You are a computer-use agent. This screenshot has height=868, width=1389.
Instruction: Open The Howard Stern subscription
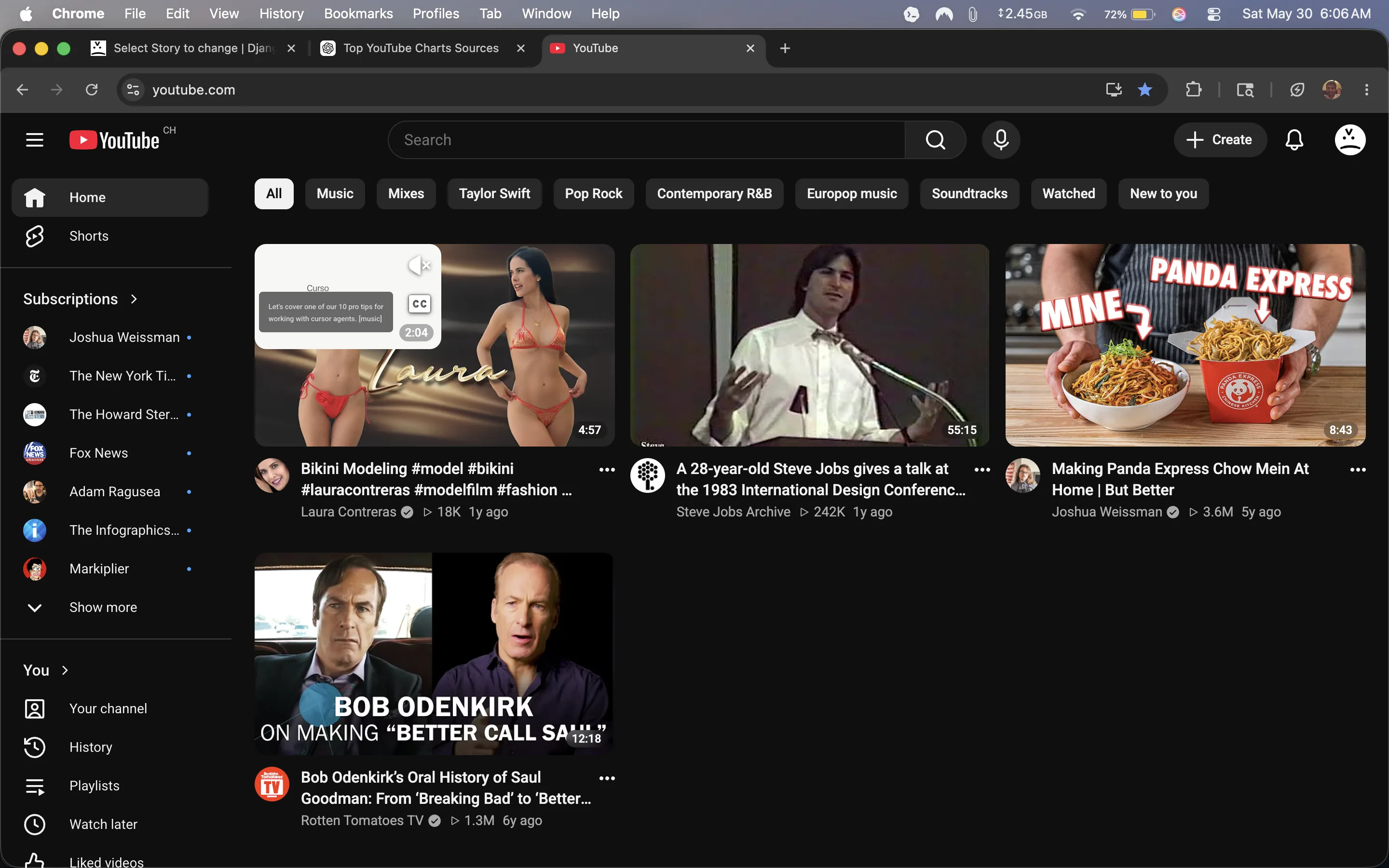pos(109,415)
